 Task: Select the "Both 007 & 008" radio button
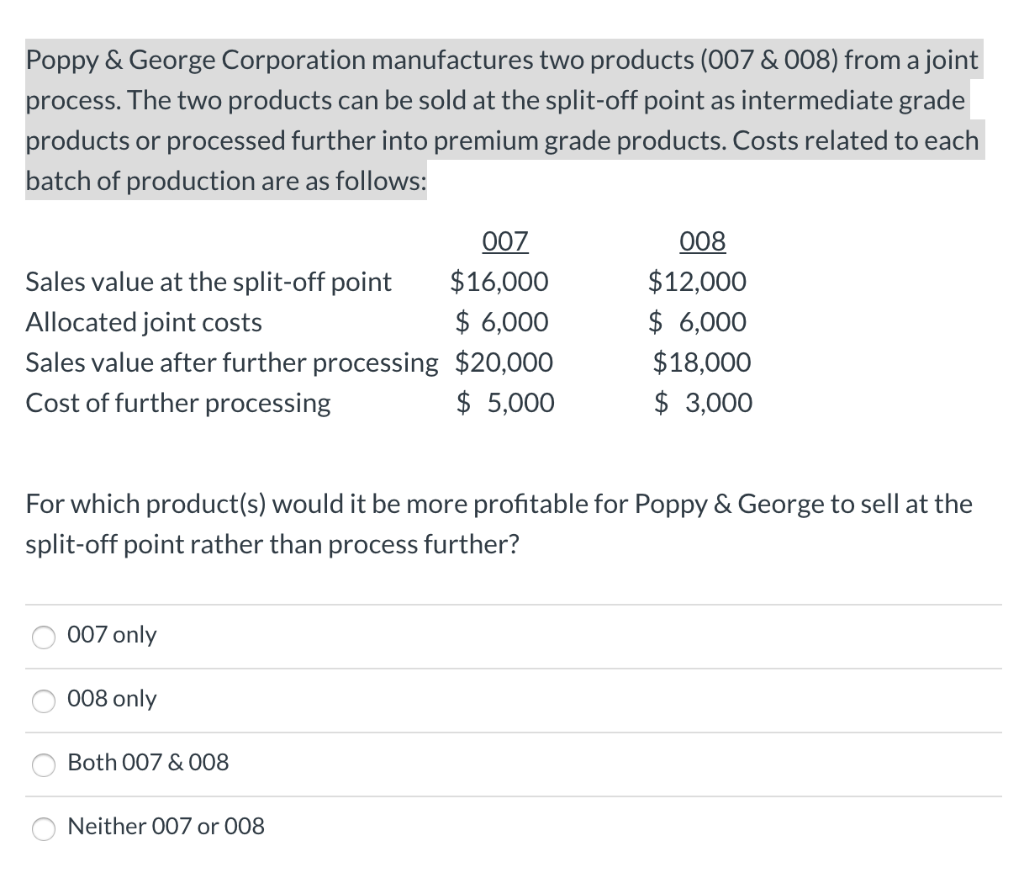coord(43,765)
